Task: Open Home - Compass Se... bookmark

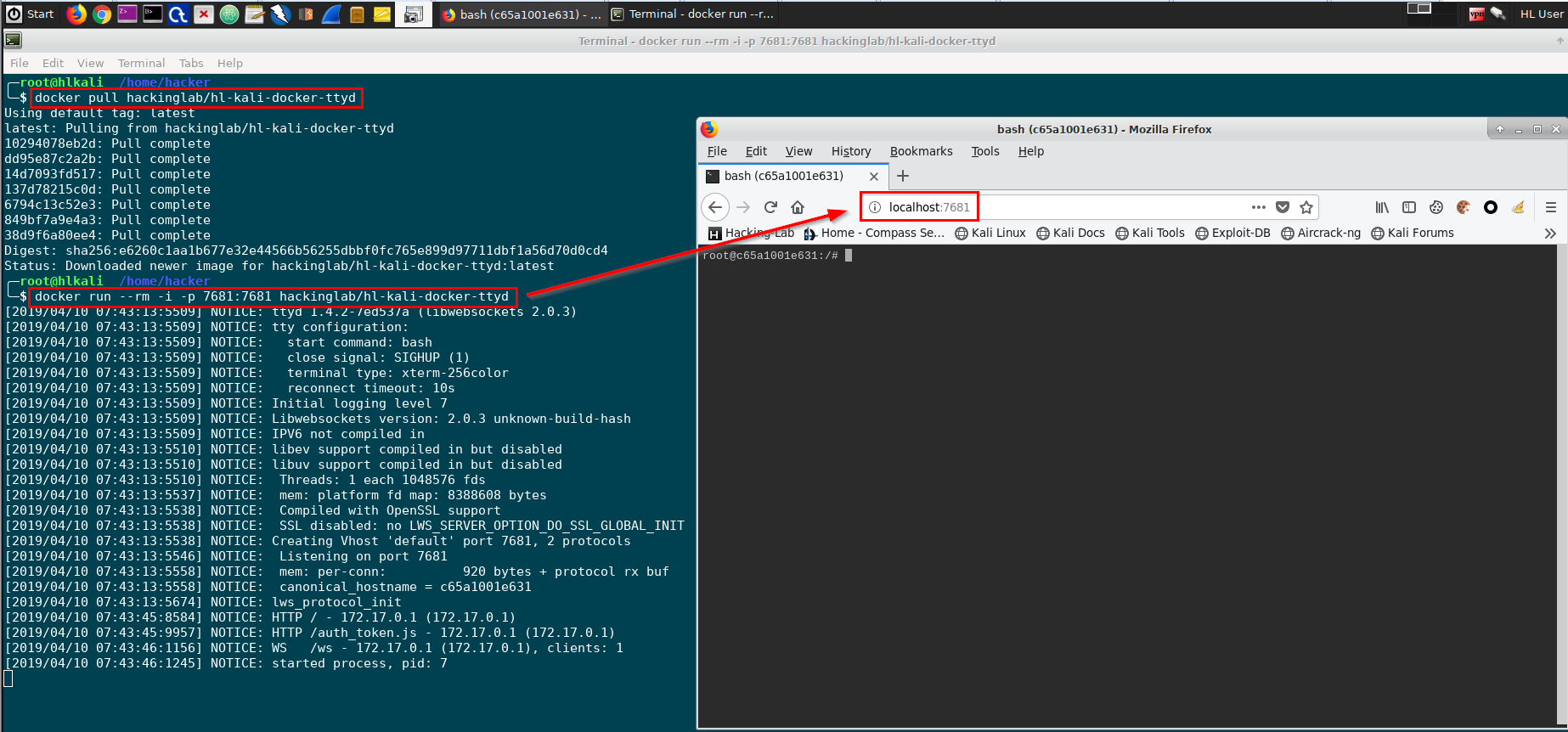Action: (x=874, y=233)
